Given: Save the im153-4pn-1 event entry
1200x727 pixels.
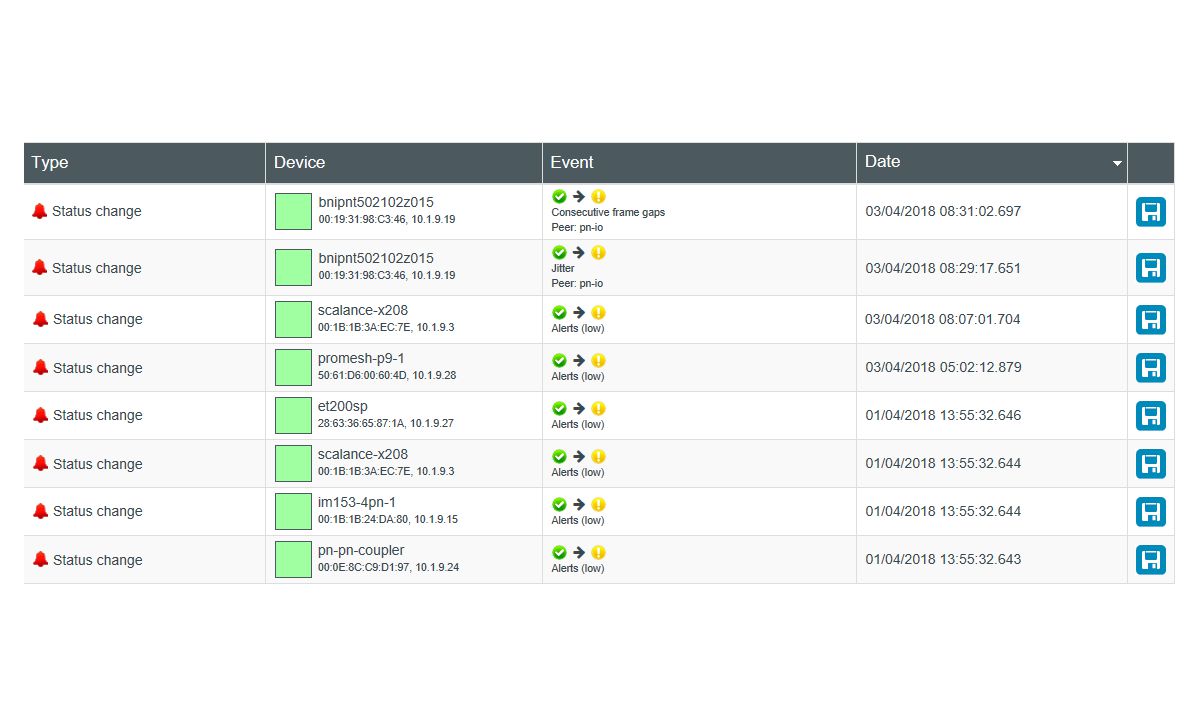Looking at the screenshot, I should [x=1150, y=512].
